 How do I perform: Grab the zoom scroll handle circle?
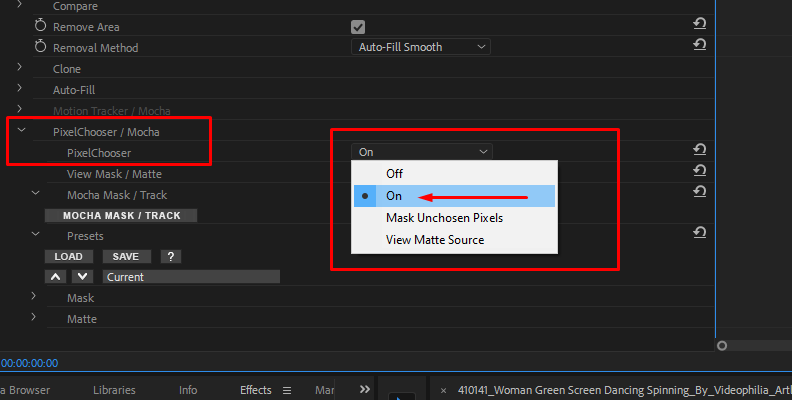[722, 346]
